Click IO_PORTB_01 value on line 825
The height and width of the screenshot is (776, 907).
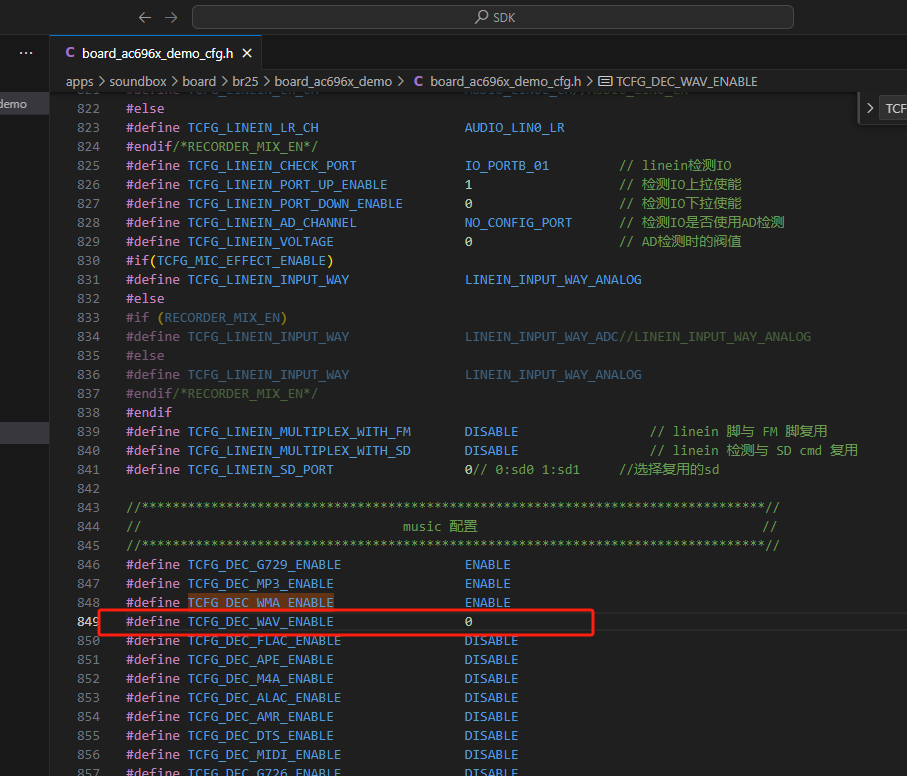click(507, 165)
